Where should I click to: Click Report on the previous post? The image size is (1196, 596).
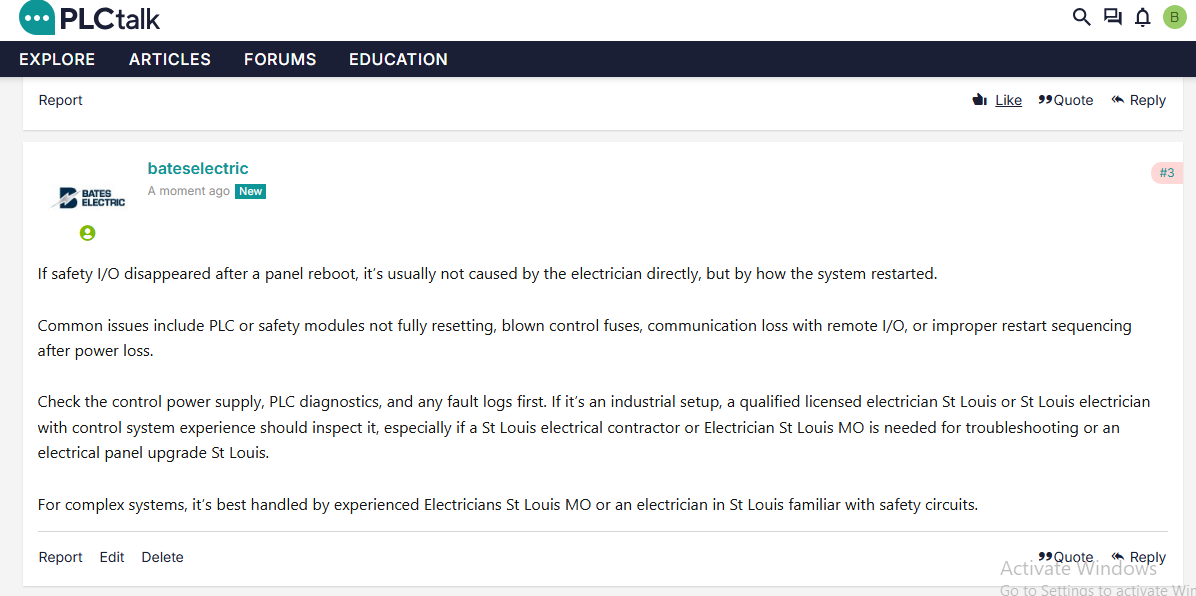[x=60, y=100]
